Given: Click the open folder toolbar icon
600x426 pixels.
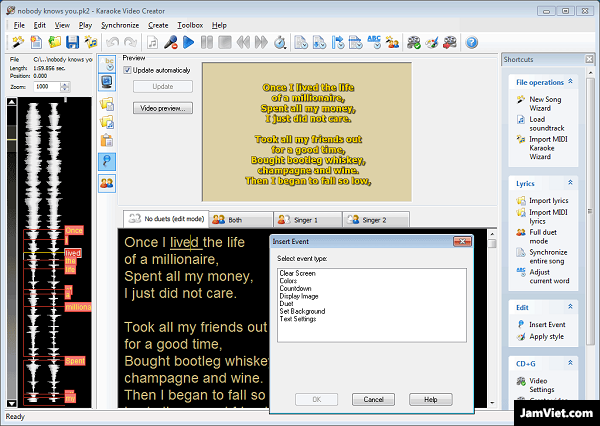Looking at the screenshot, I should point(54,42).
